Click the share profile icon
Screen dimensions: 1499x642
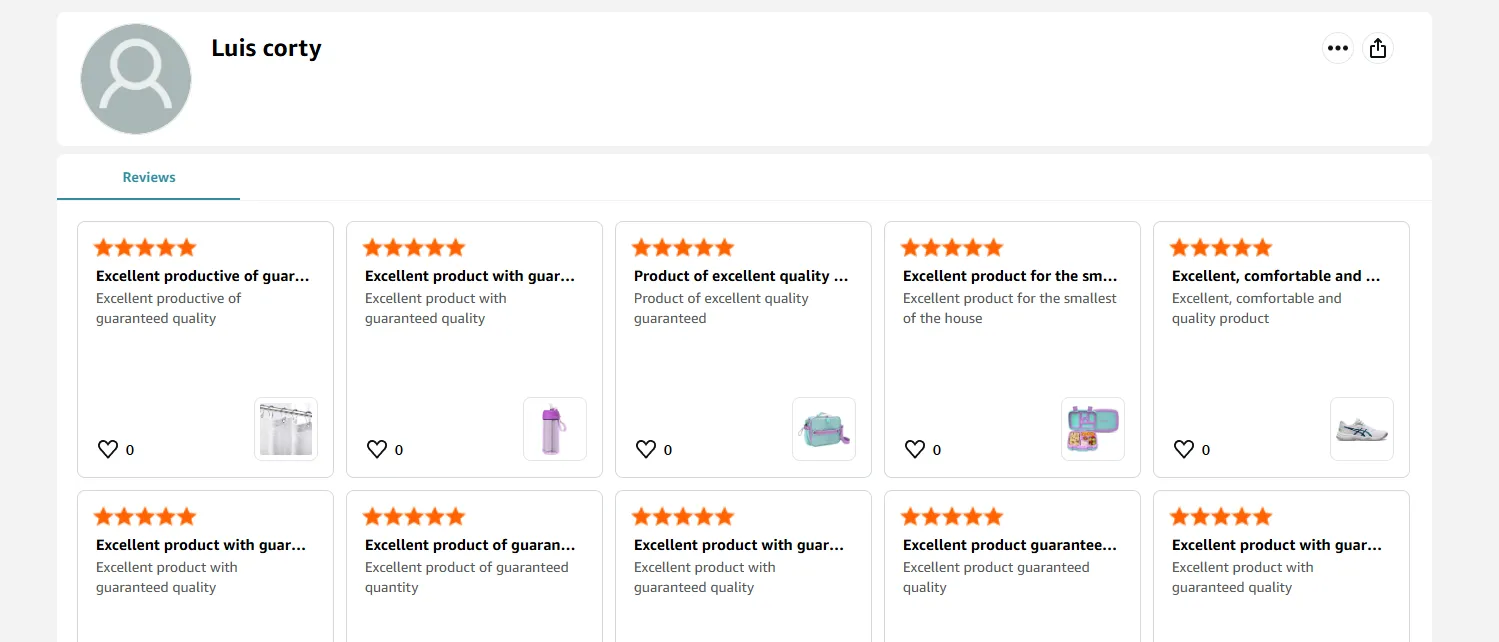tap(1378, 48)
